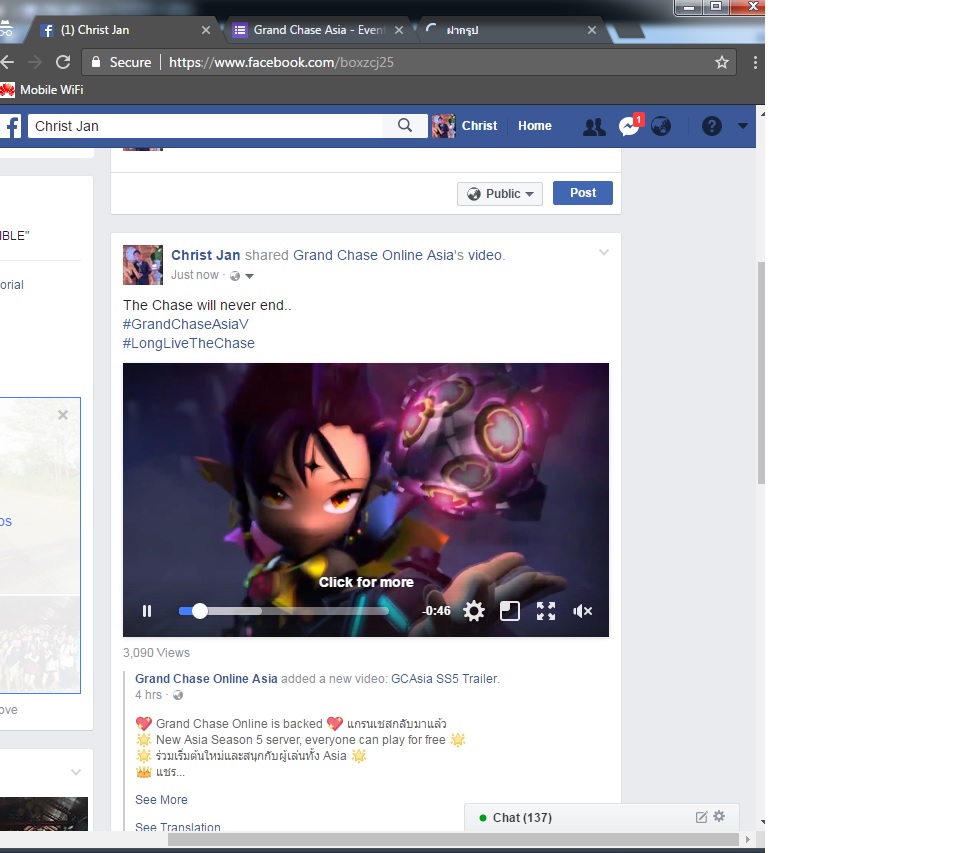Go to Home in the navbar
960x853 pixels.
(x=534, y=126)
